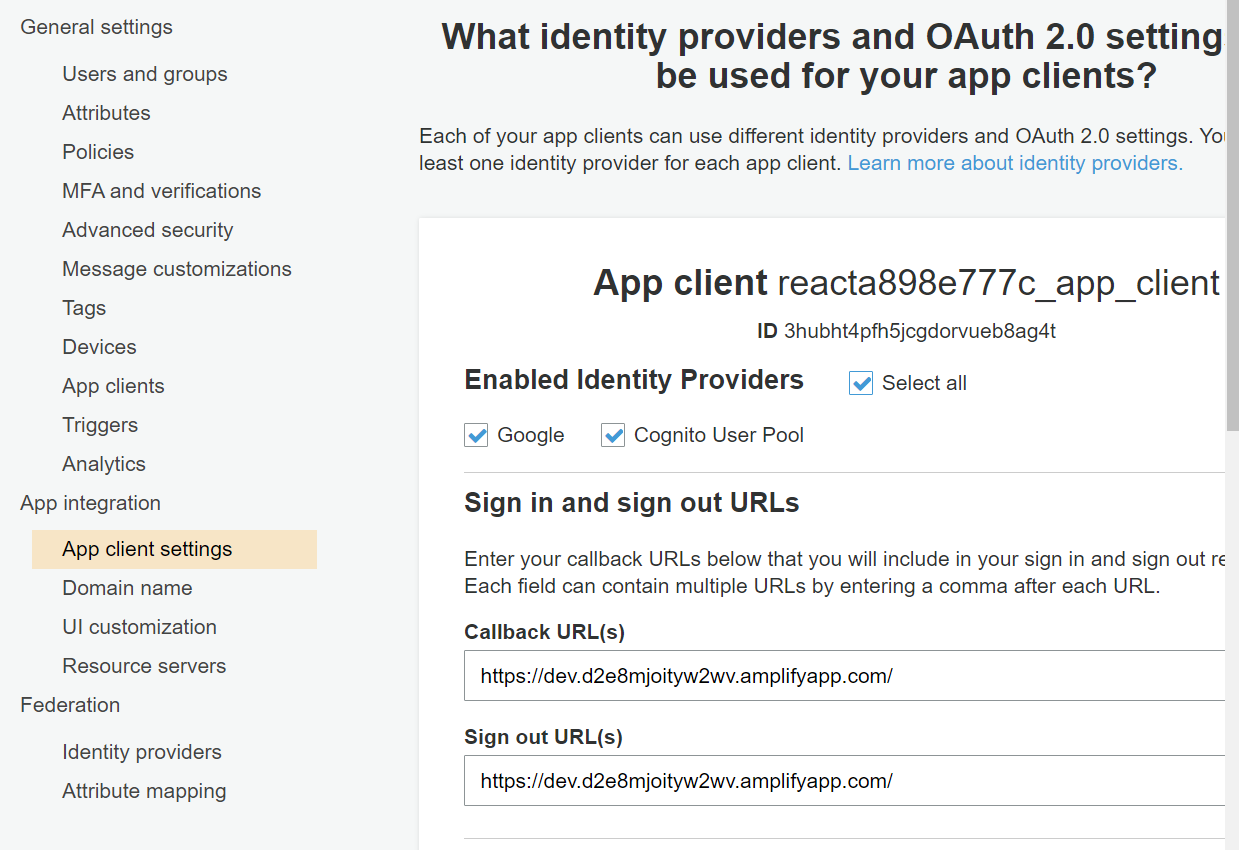
Task: Open Attribute mapping page
Action: (x=144, y=791)
